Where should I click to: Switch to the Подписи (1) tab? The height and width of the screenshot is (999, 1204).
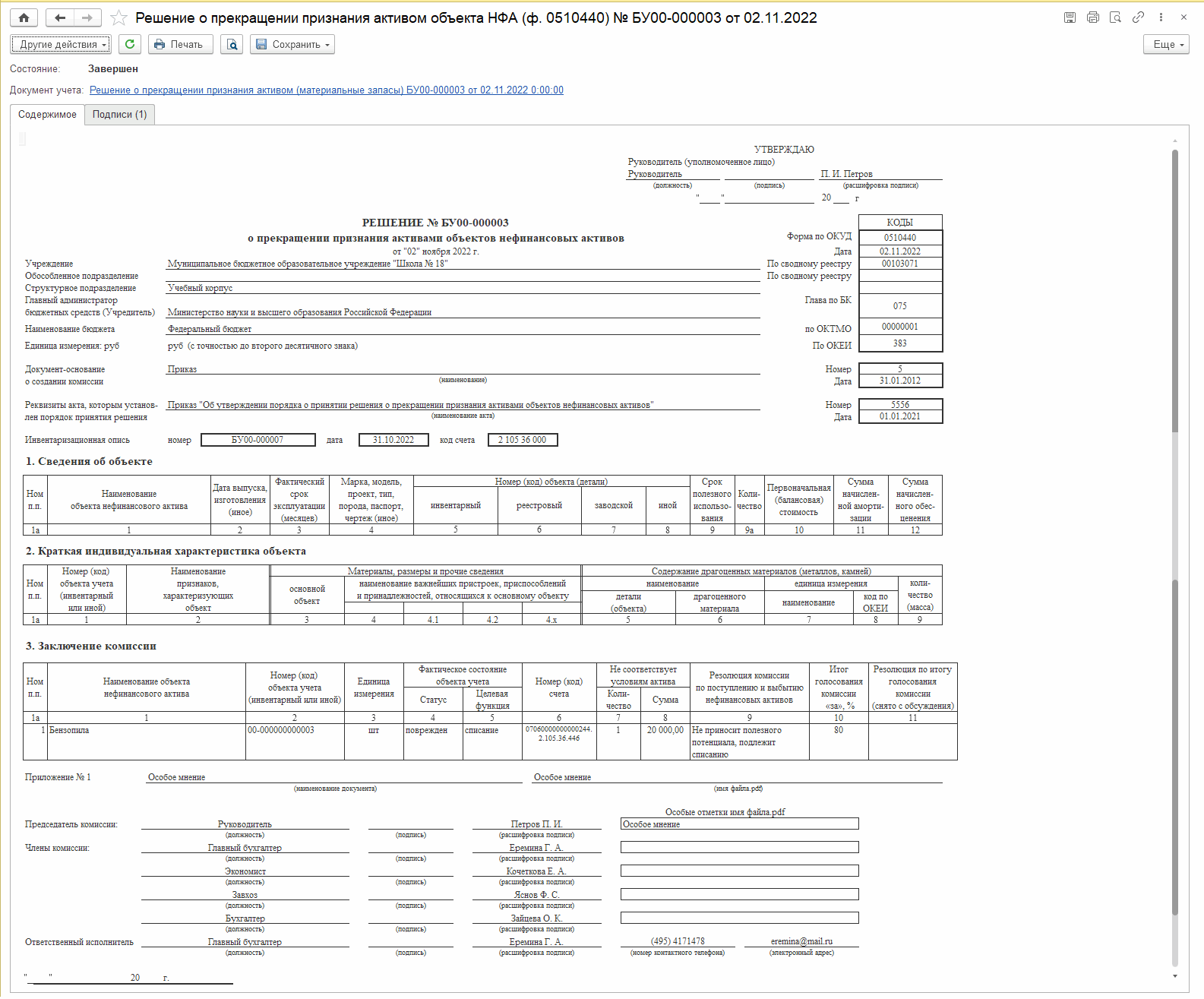pos(119,115)
